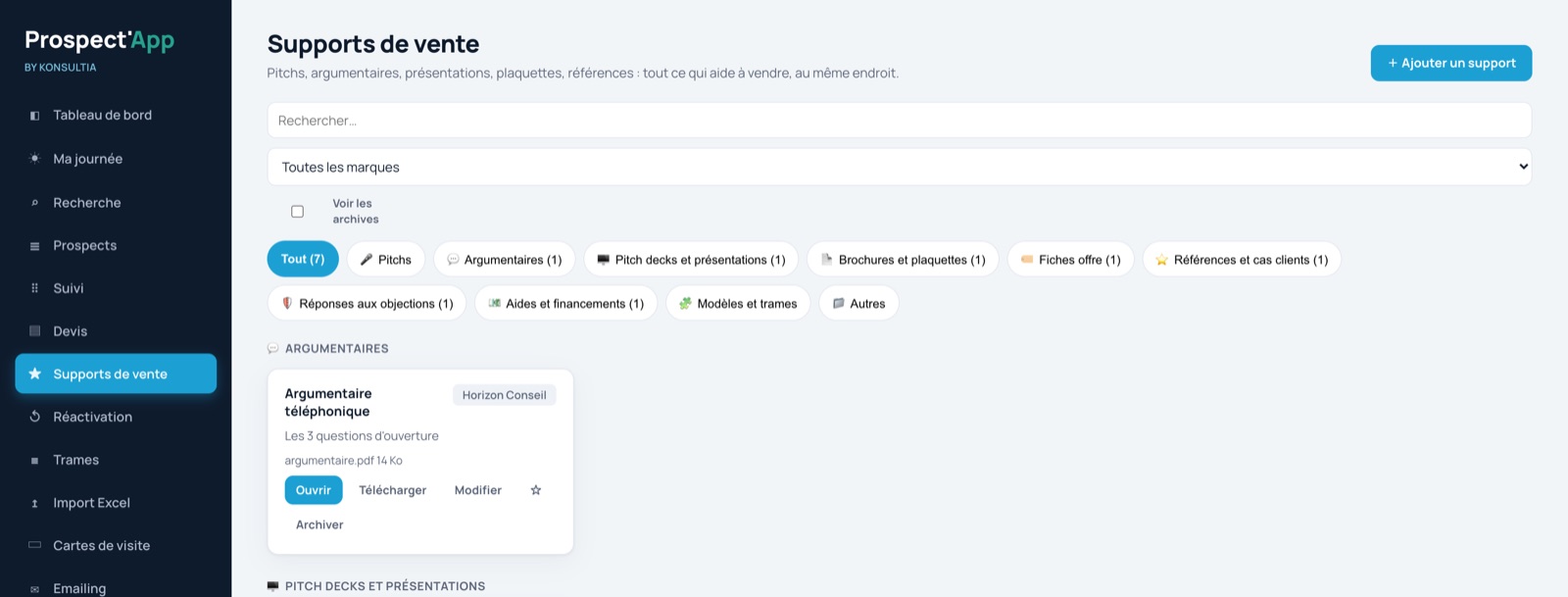Click the Supports de vente star icon

pyautogui.click(x=34, y=373)
